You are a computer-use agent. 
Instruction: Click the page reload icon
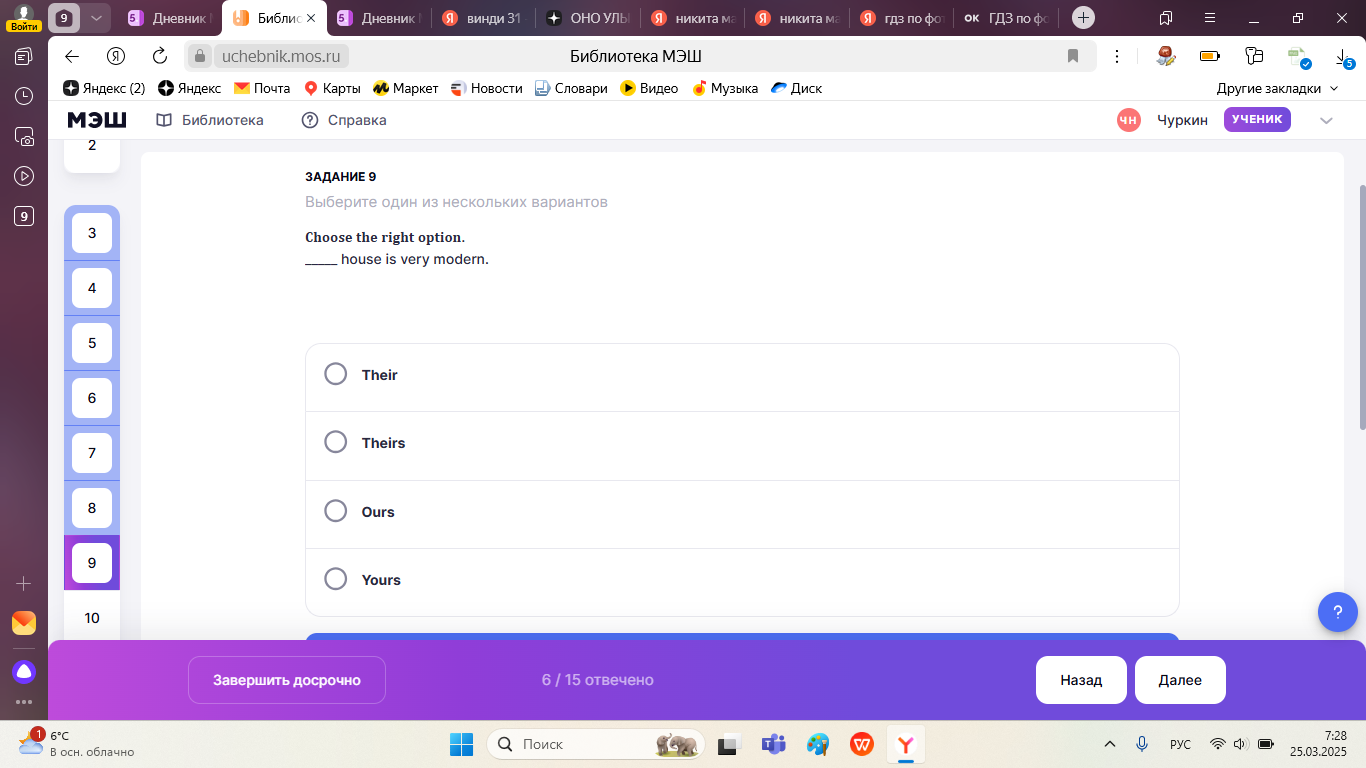point(160,56)
